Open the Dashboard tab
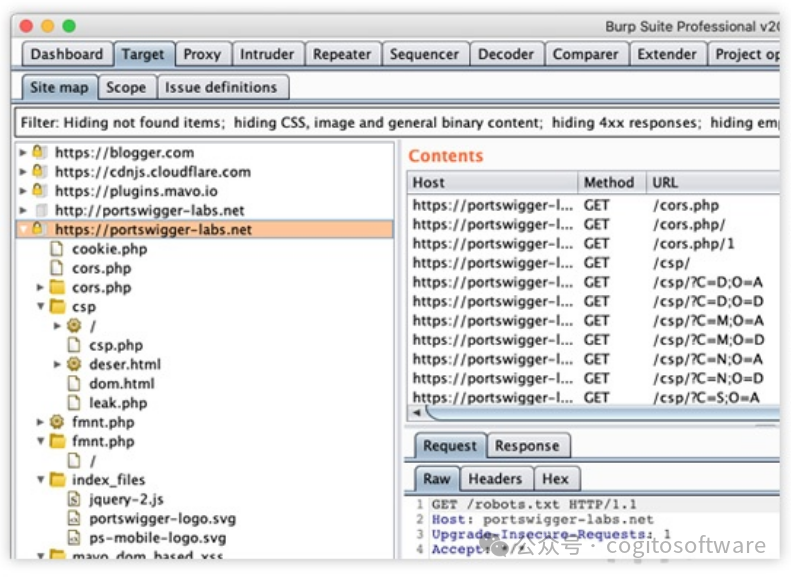Viewport: 791px width, 577px height. point(67,54)
